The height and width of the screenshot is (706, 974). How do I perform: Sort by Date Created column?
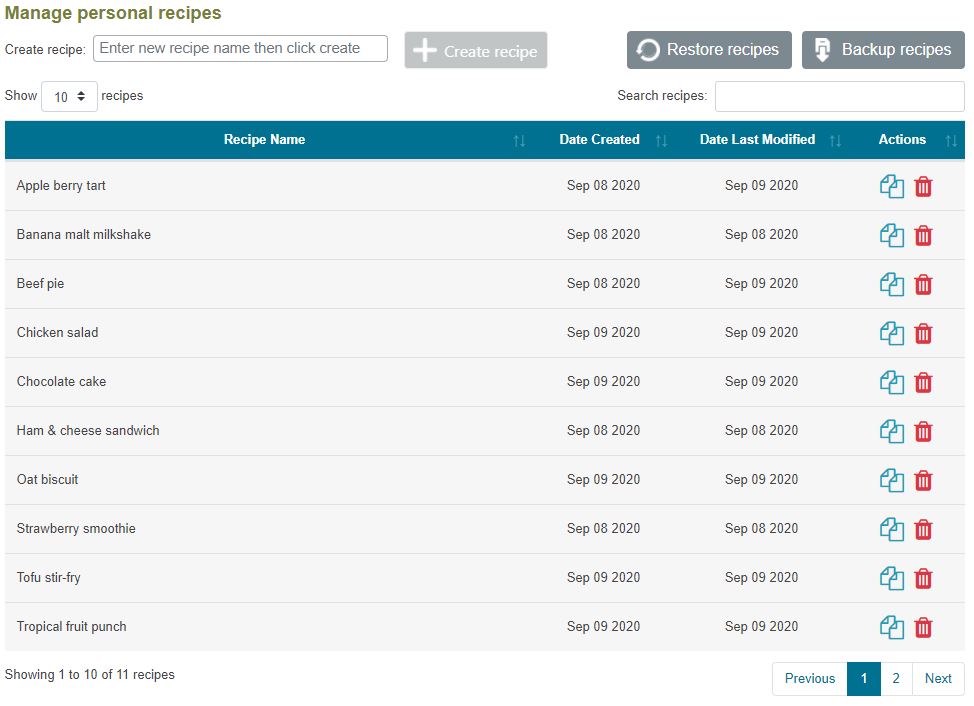600,140
